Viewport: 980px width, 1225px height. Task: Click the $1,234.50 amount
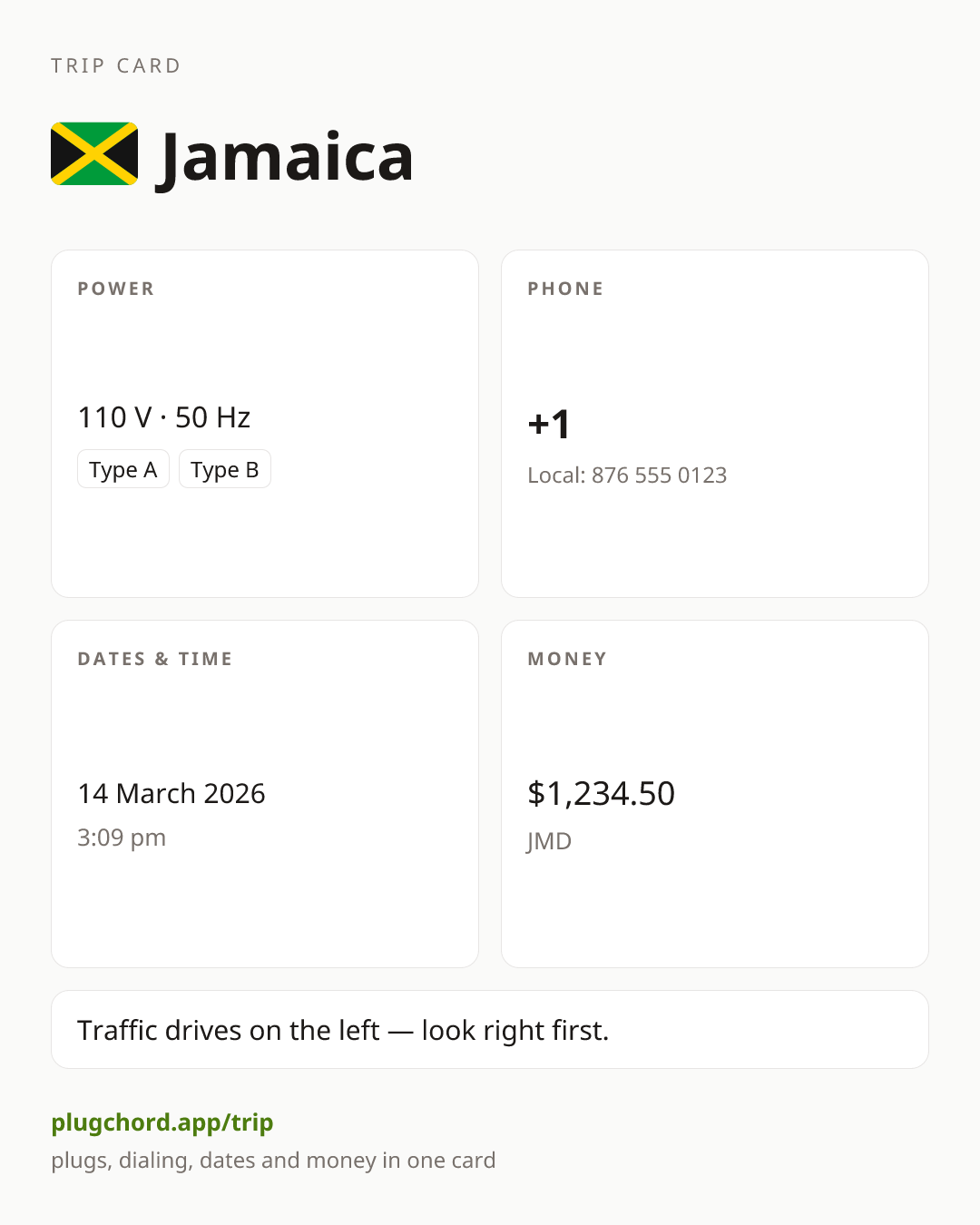(602, 793)
